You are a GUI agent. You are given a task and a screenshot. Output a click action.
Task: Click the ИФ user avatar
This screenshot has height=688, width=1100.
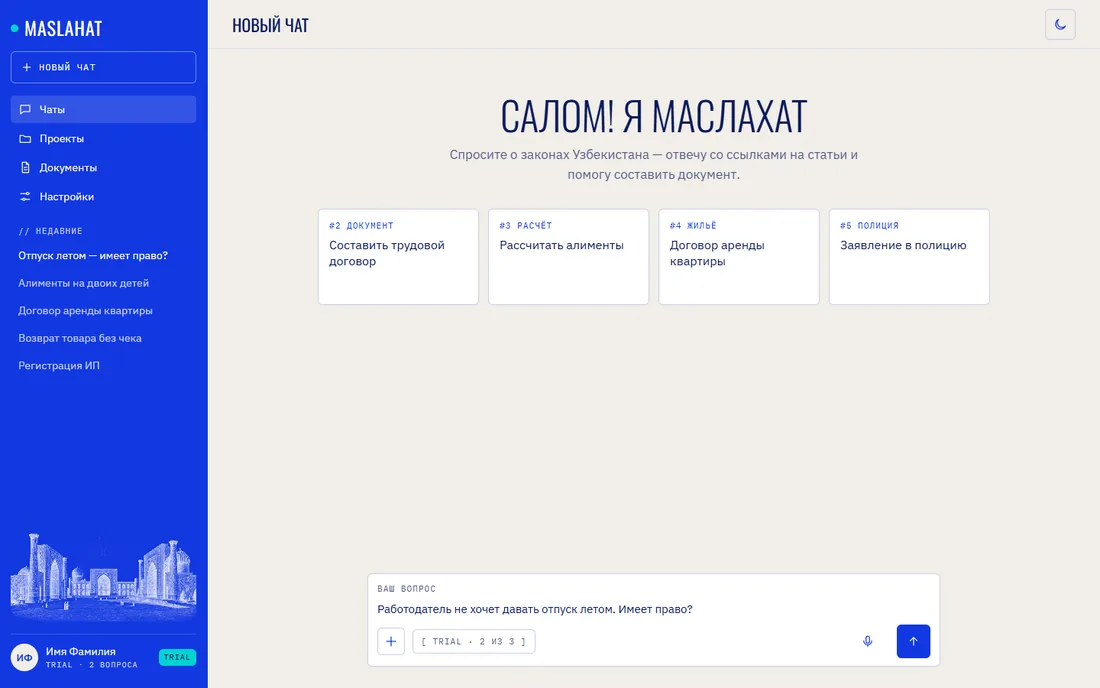click(x=25, y=657)
